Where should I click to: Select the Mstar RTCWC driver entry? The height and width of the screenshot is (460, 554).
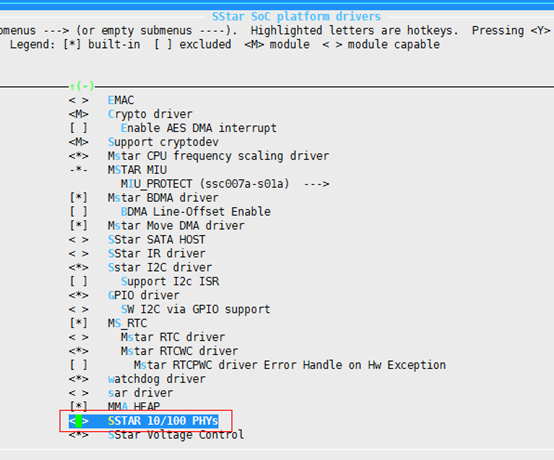(x=179, y=351)
